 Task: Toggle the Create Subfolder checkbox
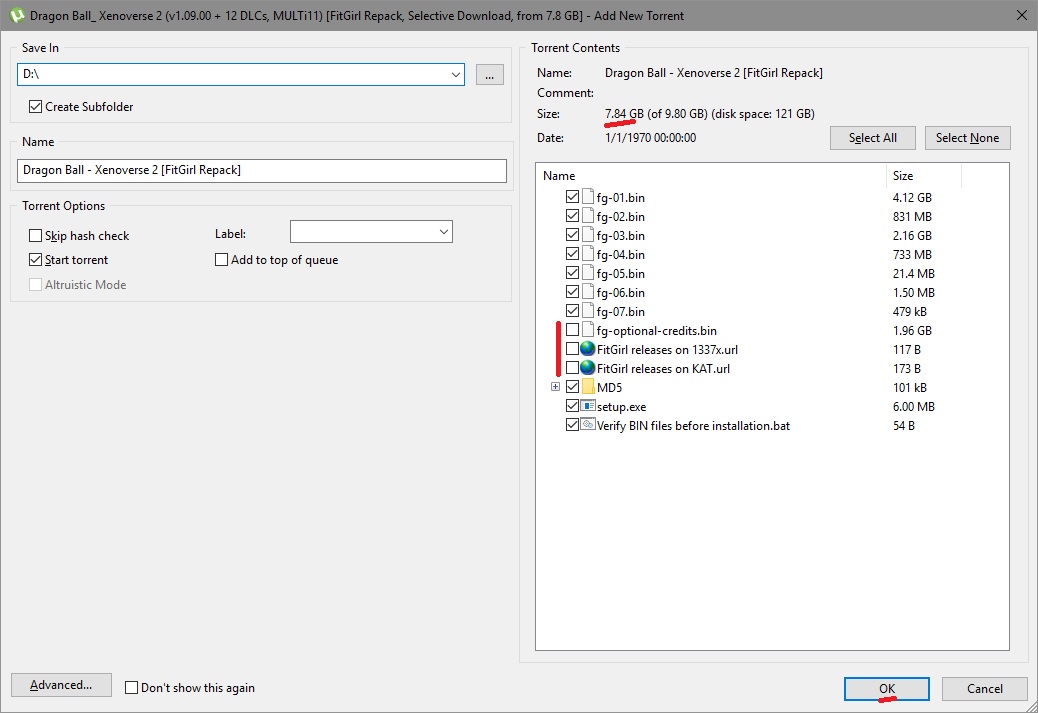pyautogui.click(x=36, y=107)
